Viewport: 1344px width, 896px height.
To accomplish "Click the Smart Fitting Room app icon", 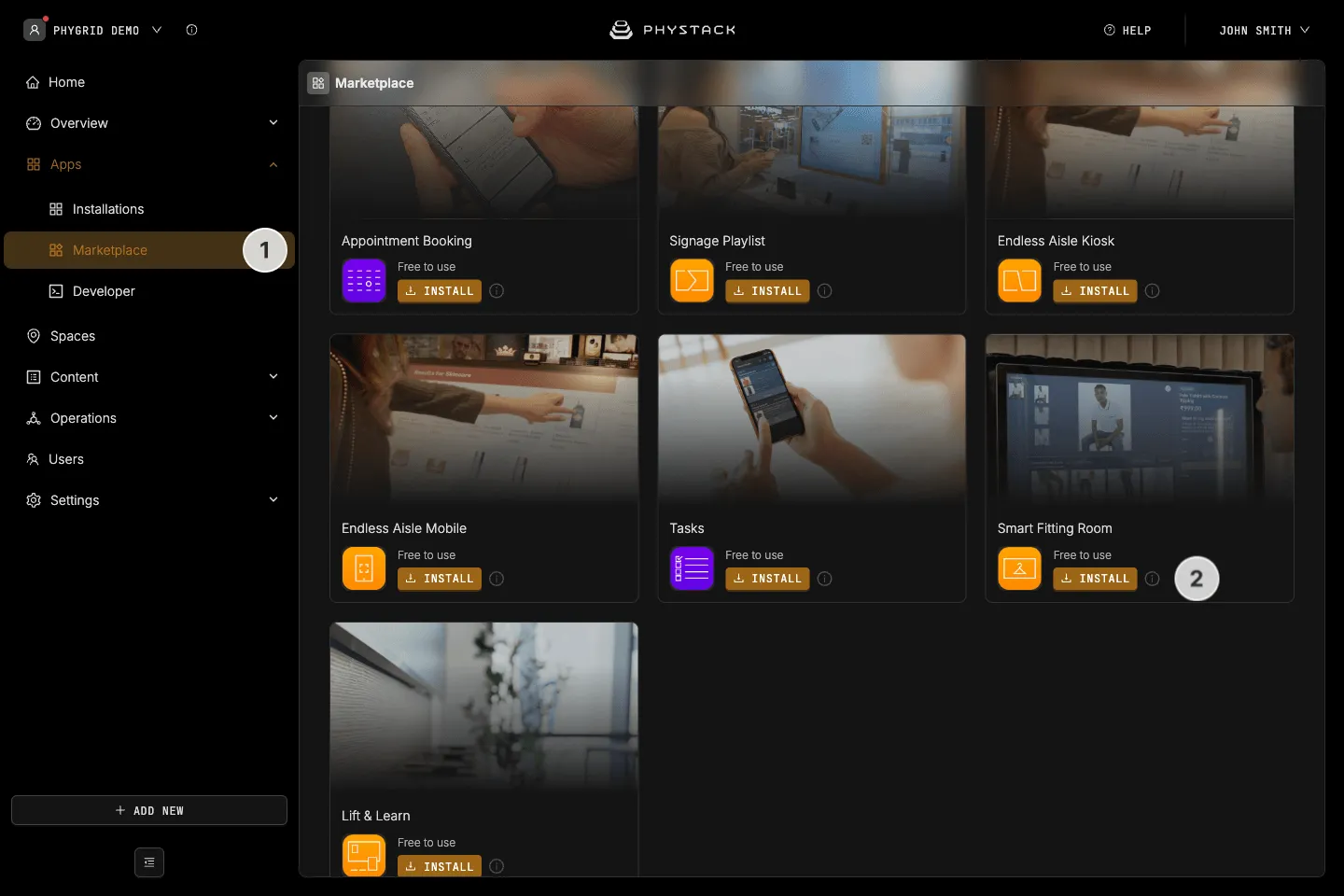I will pos(1019,568).
